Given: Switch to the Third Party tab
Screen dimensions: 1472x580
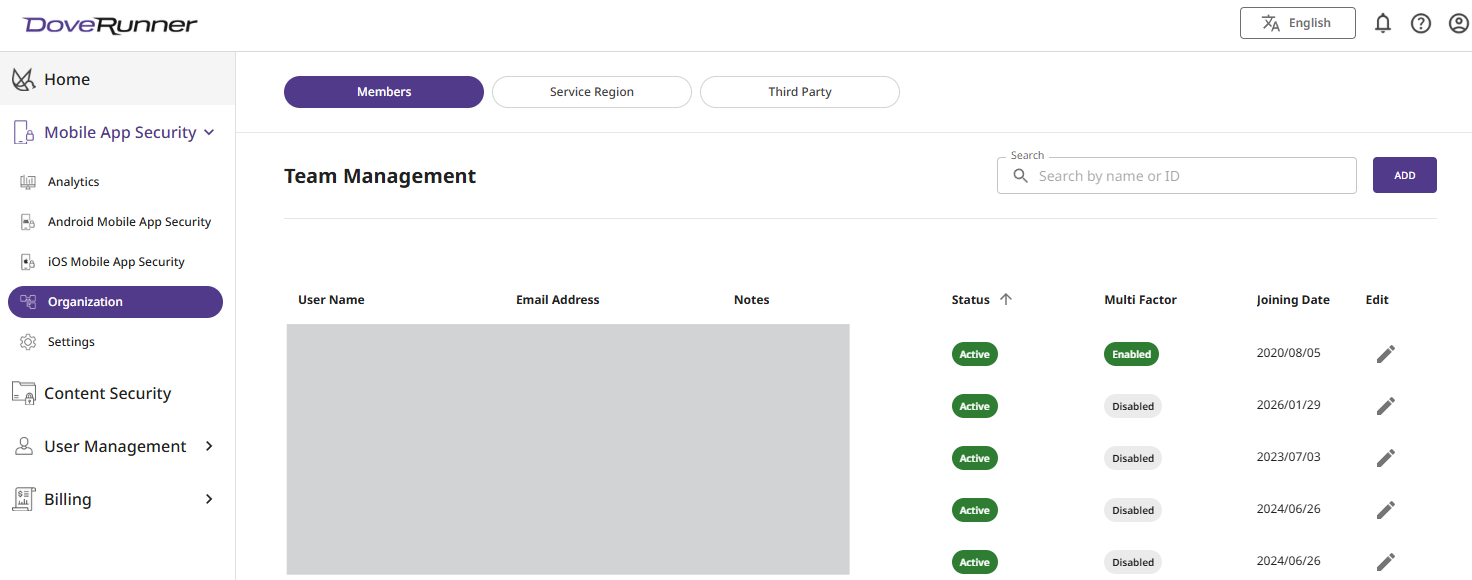Looking at the screenshot, I should (x=799, y=92).
